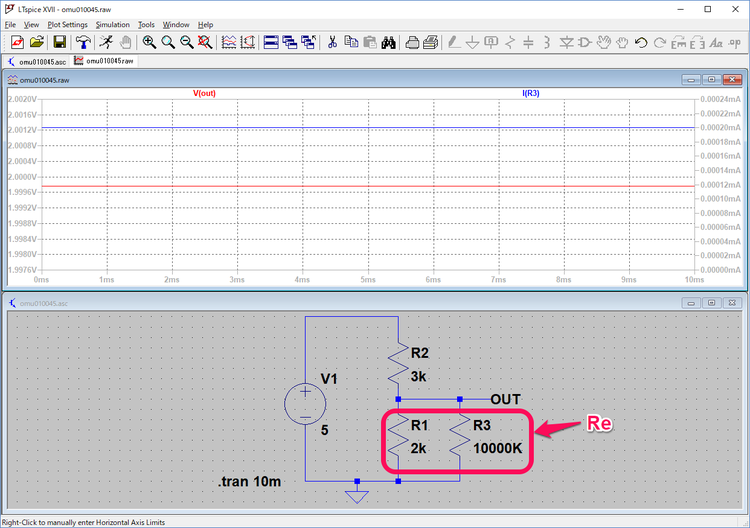Tile windows horizontally using toolbar icon
The height and width of the screenshot is (528, 750).
point(271,42)
